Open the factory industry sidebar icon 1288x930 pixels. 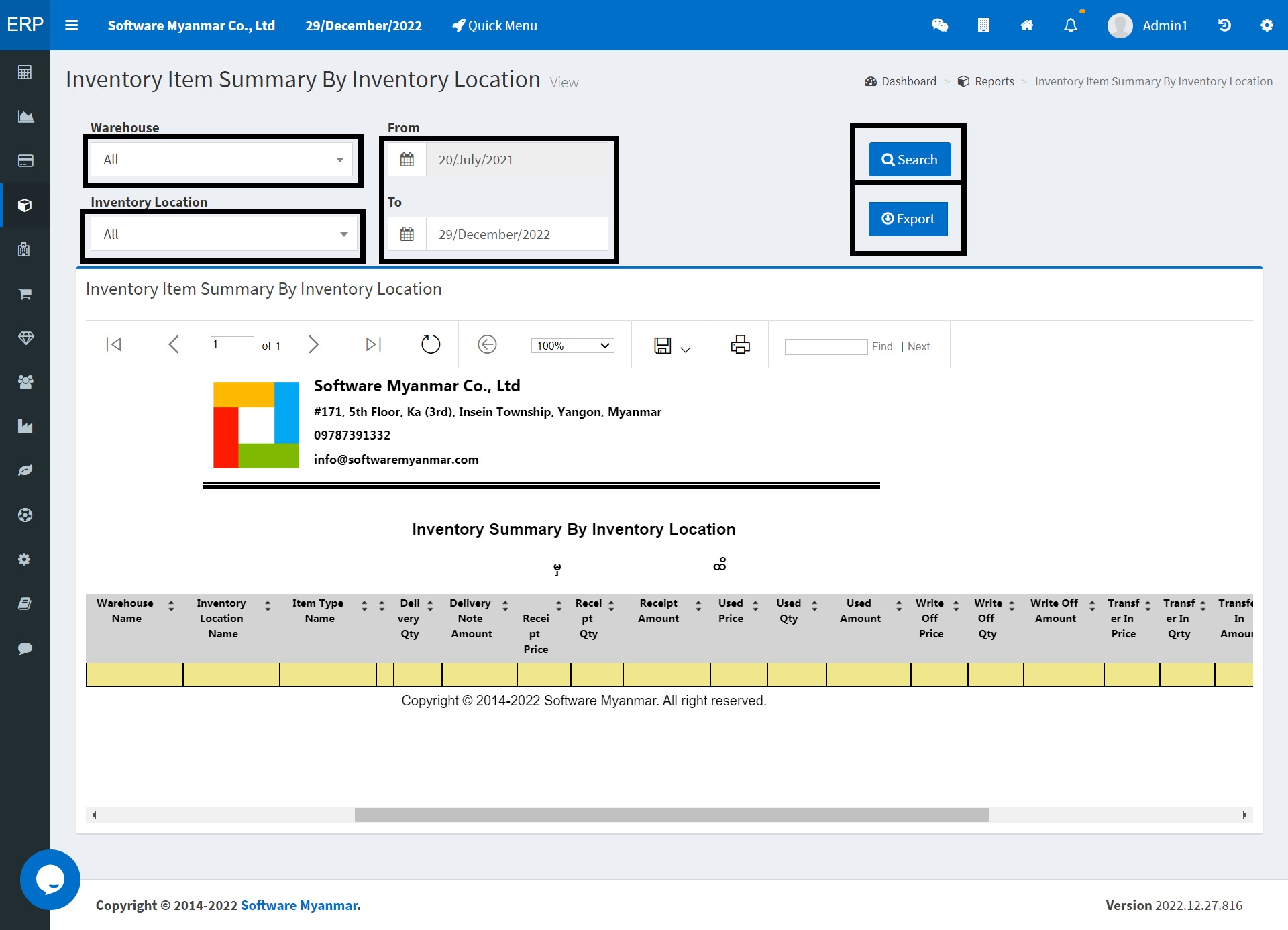coord(25,427)
